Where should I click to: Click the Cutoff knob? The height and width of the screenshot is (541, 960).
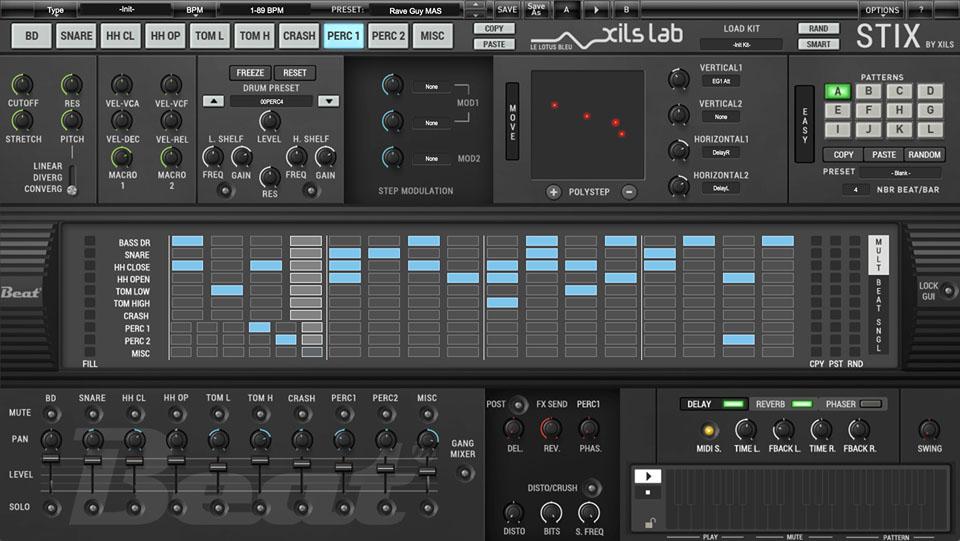click(22, 86)
